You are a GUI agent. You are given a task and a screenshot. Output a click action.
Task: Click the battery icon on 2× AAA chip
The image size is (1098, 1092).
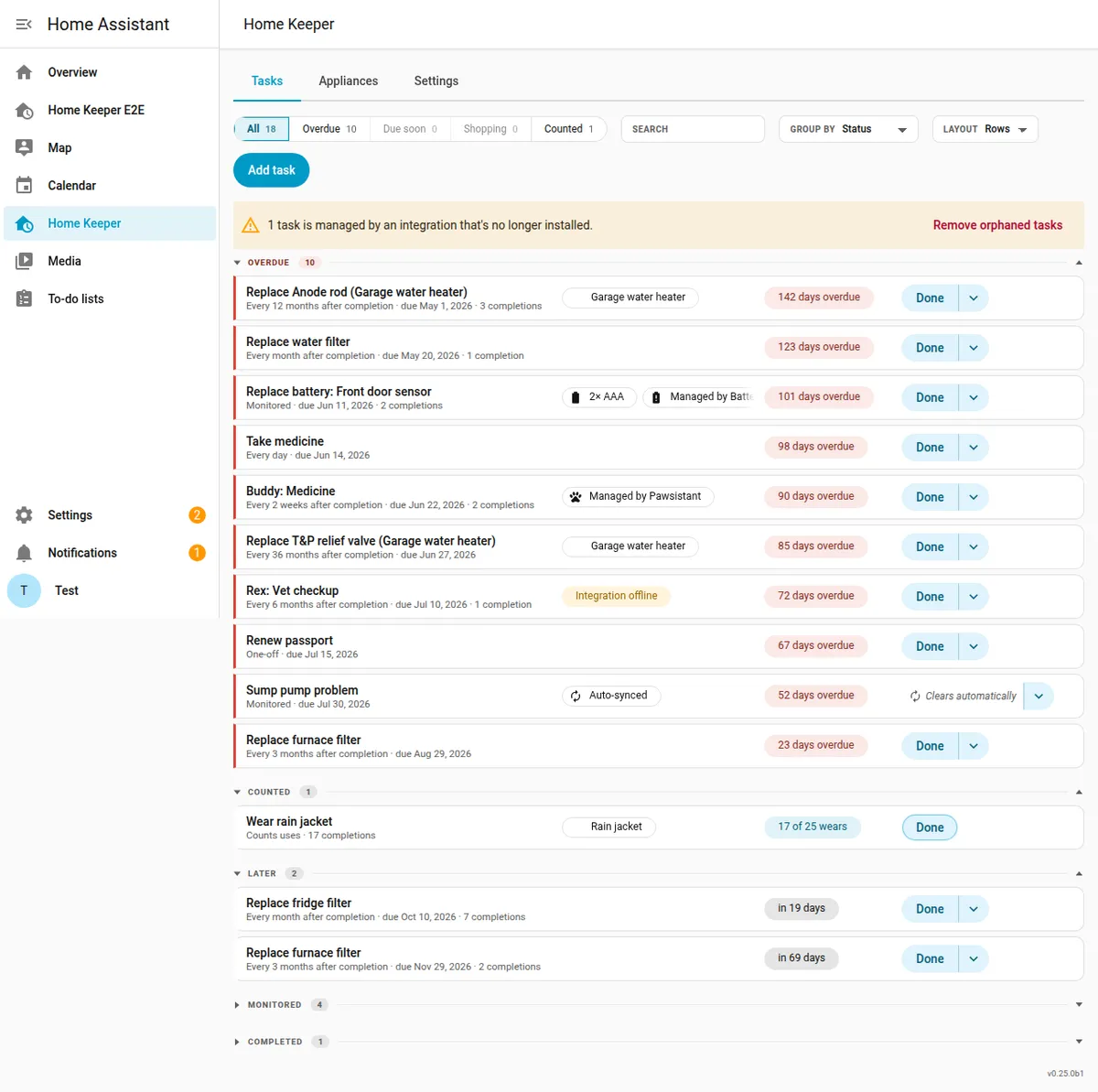(x=576, y=397)
